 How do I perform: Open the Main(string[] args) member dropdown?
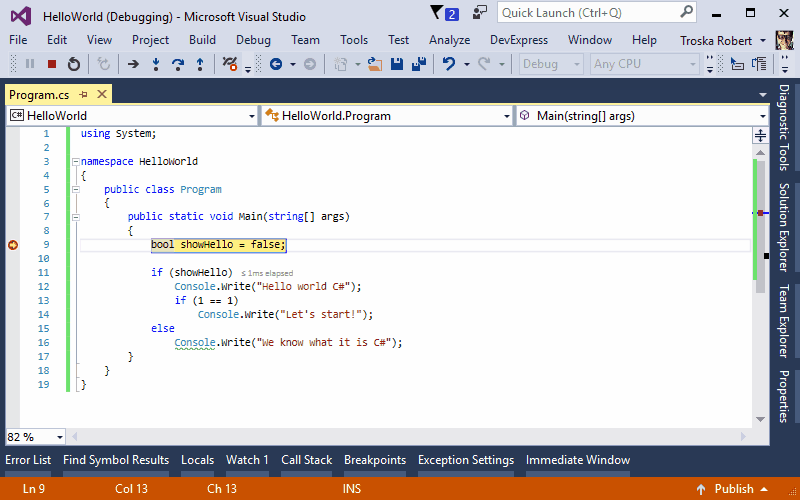point(642,116)
